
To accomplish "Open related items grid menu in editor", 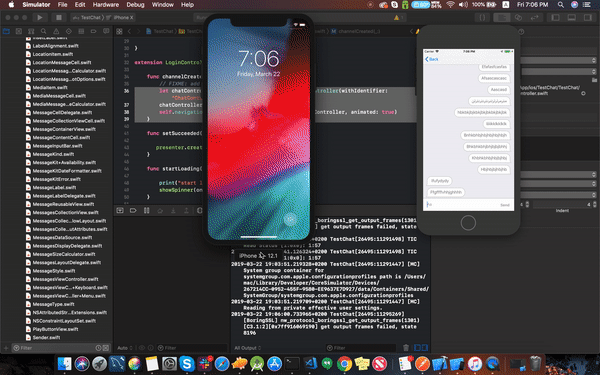I will click(119, 31).
